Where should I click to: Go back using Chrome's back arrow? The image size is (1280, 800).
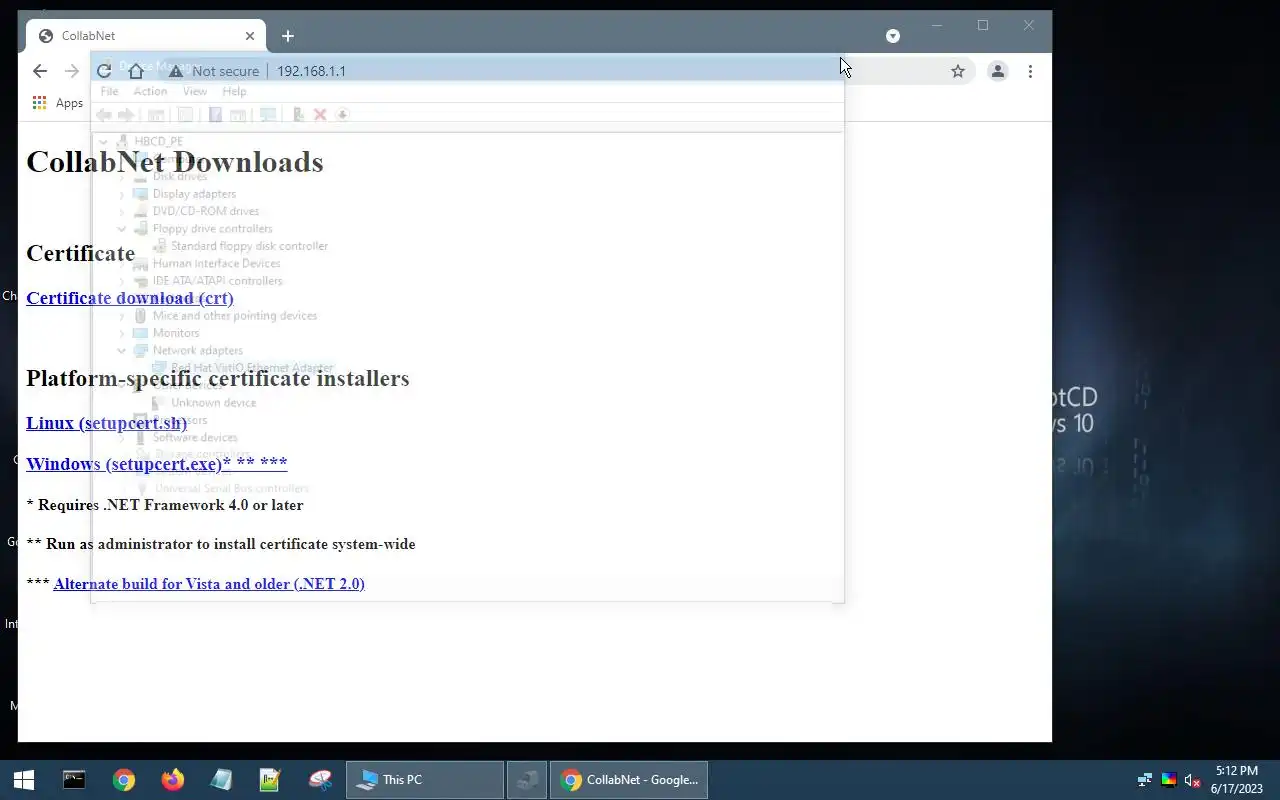pos(40,71)
